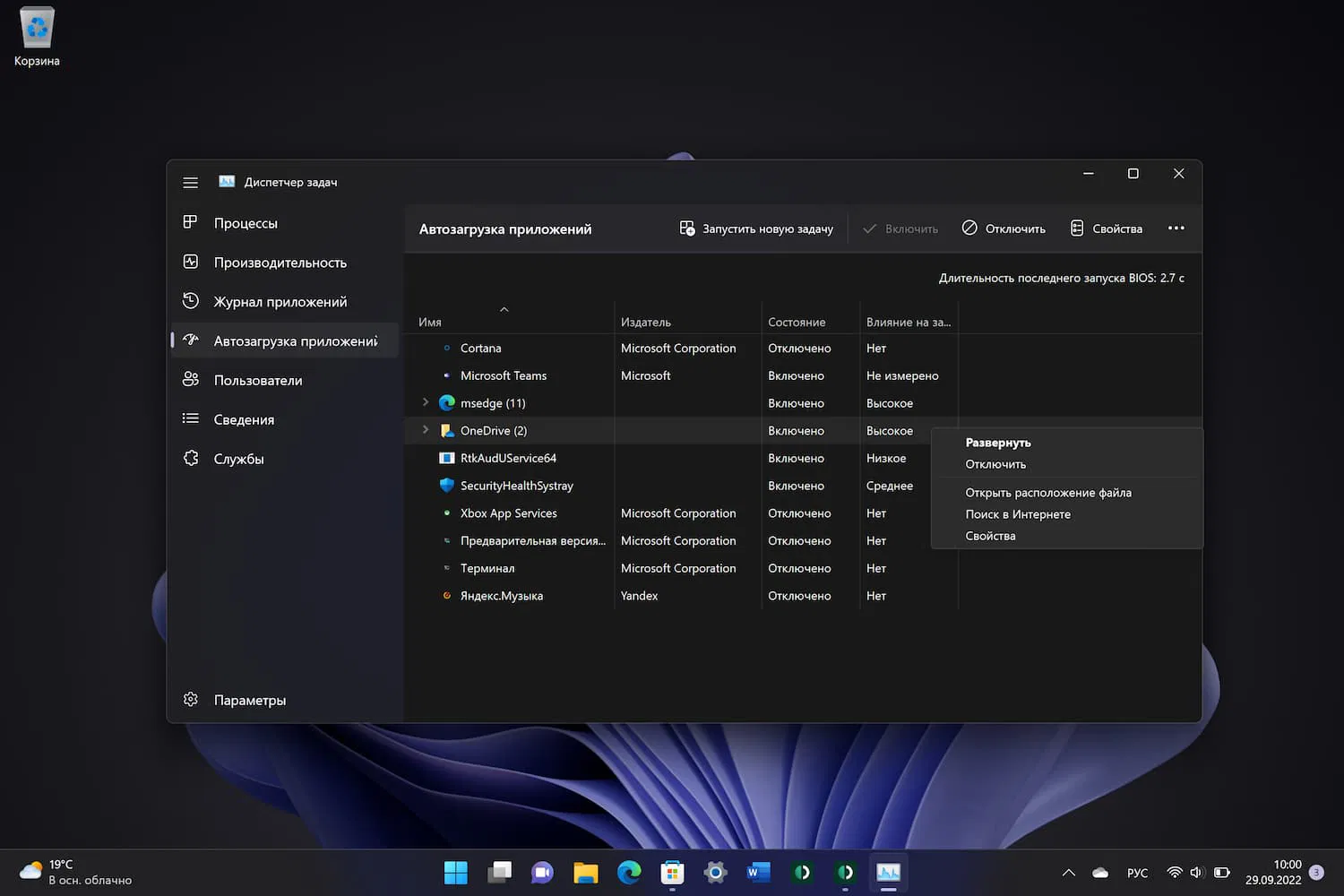Open the App history page
The width and height of the screenshot is (1344, 896).
pyautogui.click(x=280, y=302)
